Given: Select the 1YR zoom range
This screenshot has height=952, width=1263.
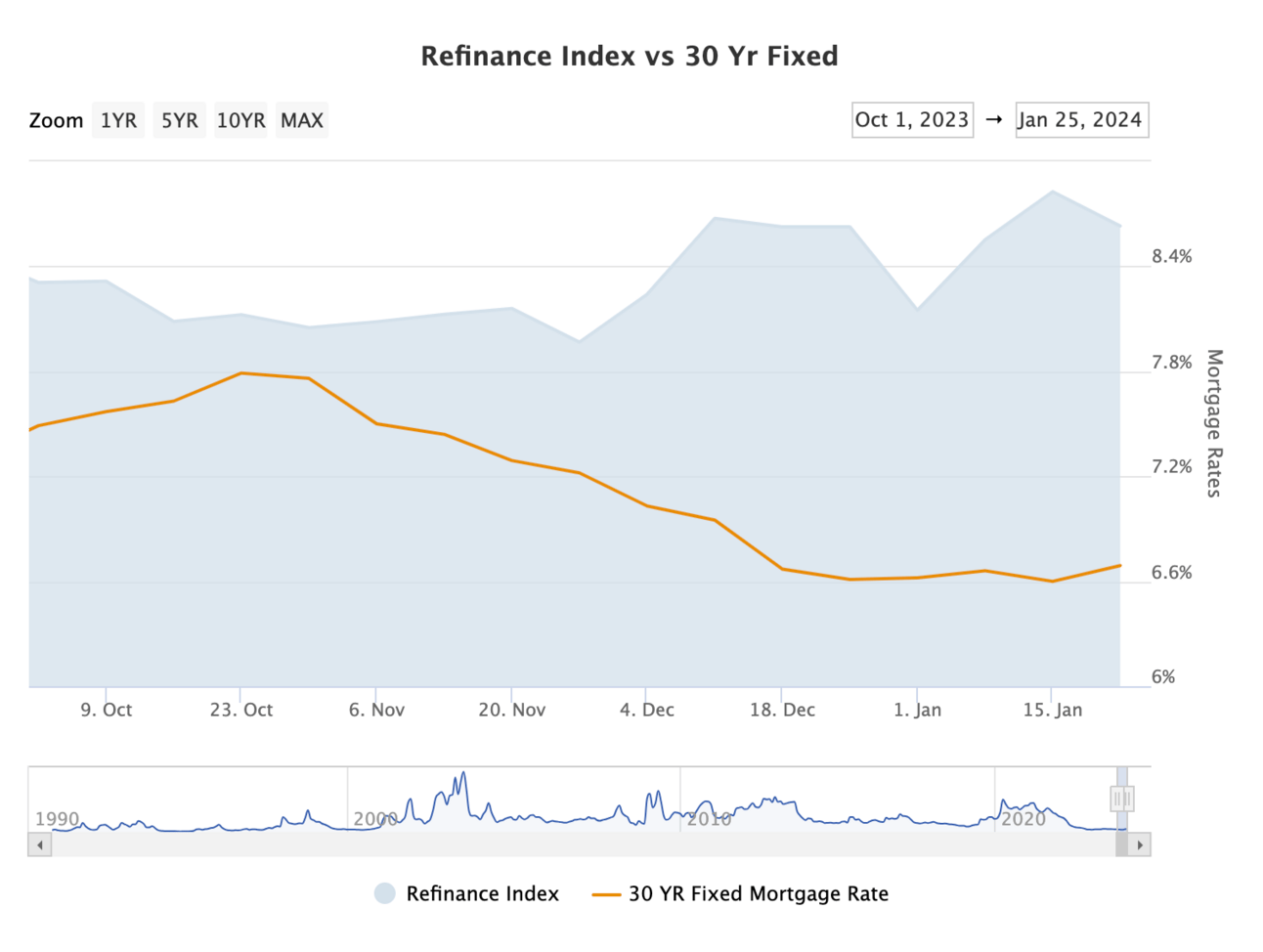Looking at the screenshot, I should pos(118,120).
